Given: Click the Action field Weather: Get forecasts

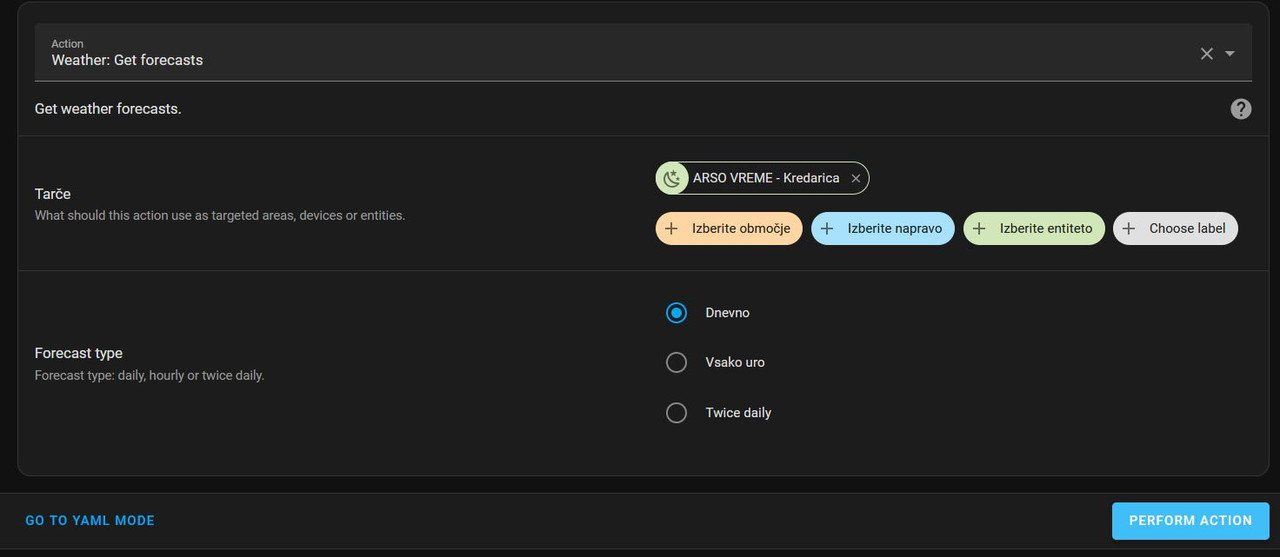Looking at the screenshot, I should coord(643,52).
